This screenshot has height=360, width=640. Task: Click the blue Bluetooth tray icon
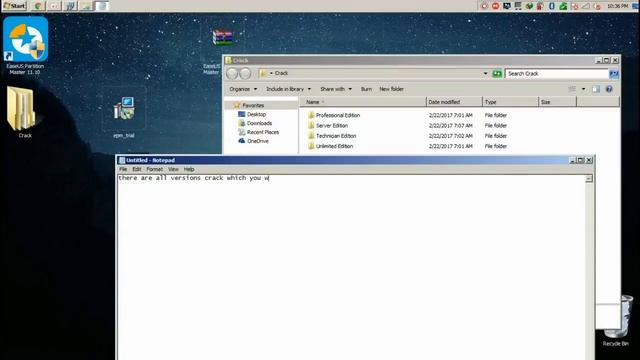pyautogui.click(x=551, y=6)
